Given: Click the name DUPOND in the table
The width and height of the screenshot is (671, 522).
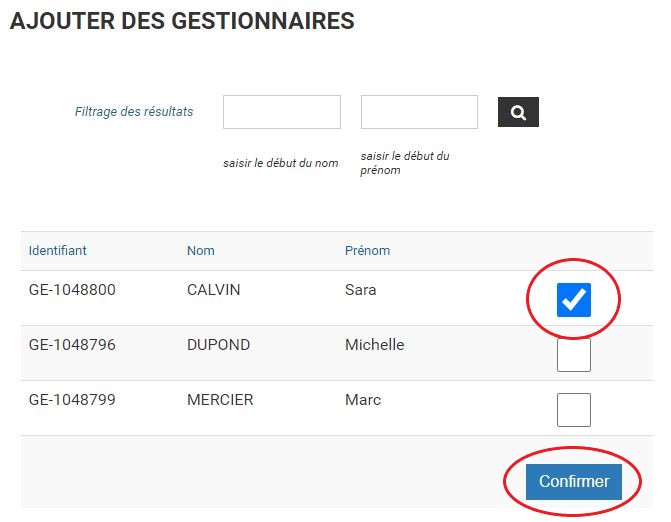Looking at the screenshot, I should point(218,344).
